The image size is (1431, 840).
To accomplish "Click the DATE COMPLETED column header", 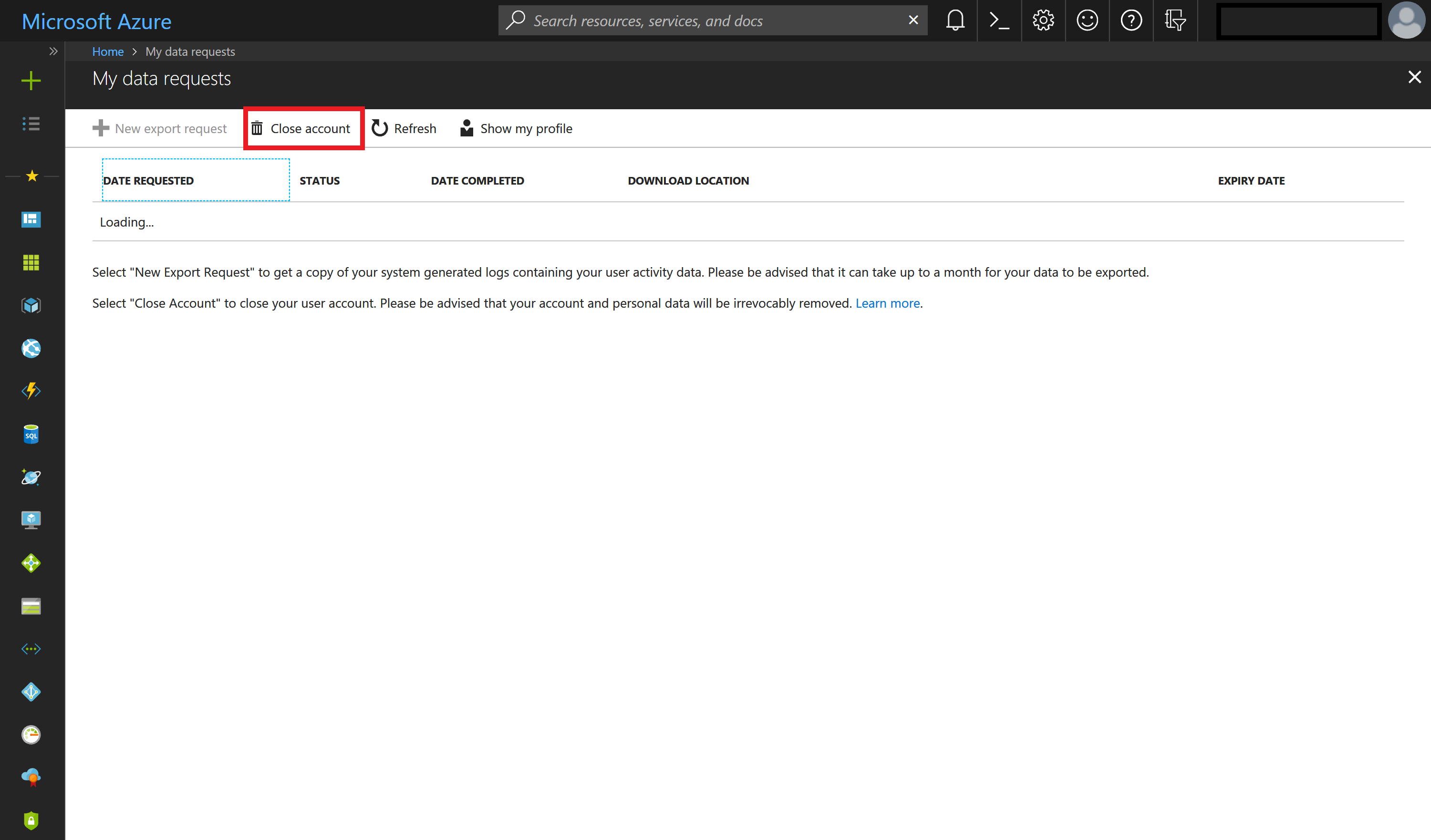I will pyautogui.click(x=476, y=180).
